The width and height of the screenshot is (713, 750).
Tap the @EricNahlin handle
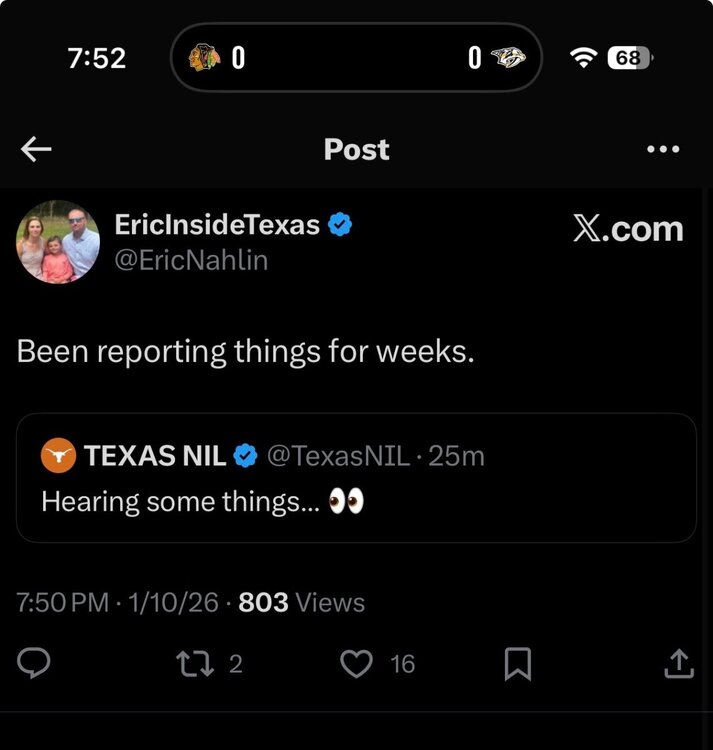tap(191, 260)
